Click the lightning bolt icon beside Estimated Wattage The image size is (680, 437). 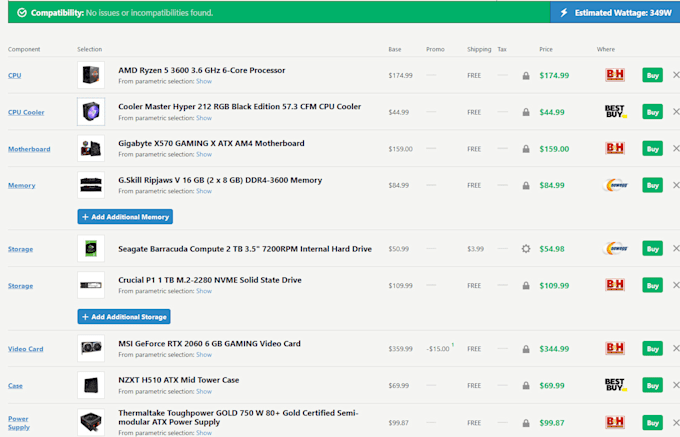[x=564, y=13]
